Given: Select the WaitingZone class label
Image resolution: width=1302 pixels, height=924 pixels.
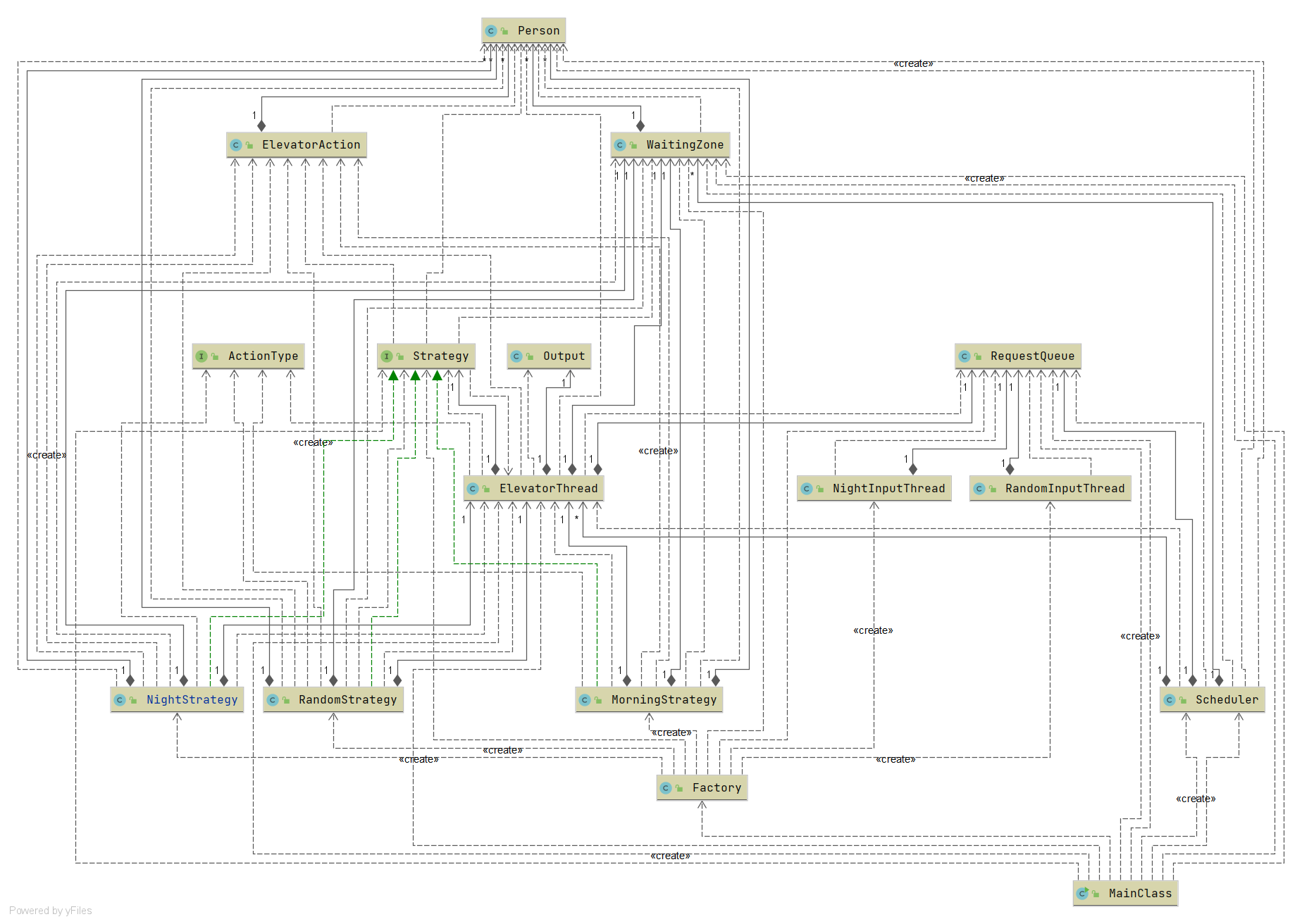Looking at the screenshot, I should click(x=685, y=145).
